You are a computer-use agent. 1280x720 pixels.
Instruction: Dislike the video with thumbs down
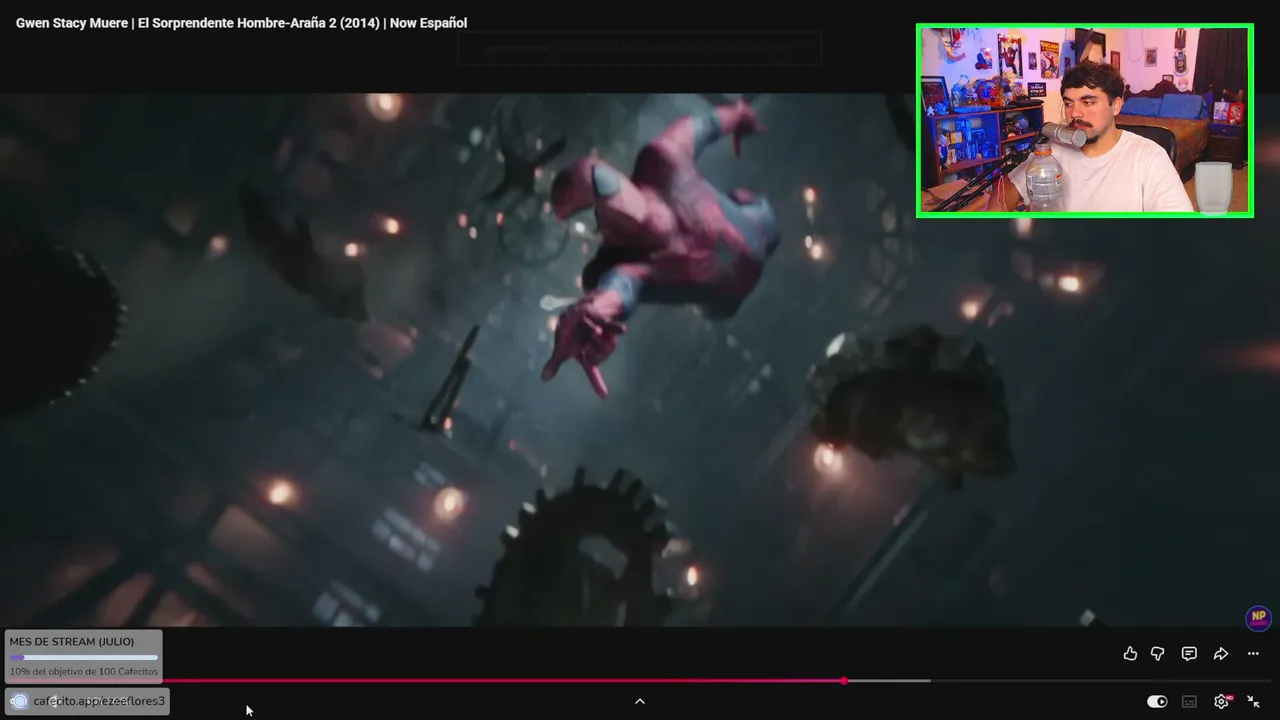1158,654
